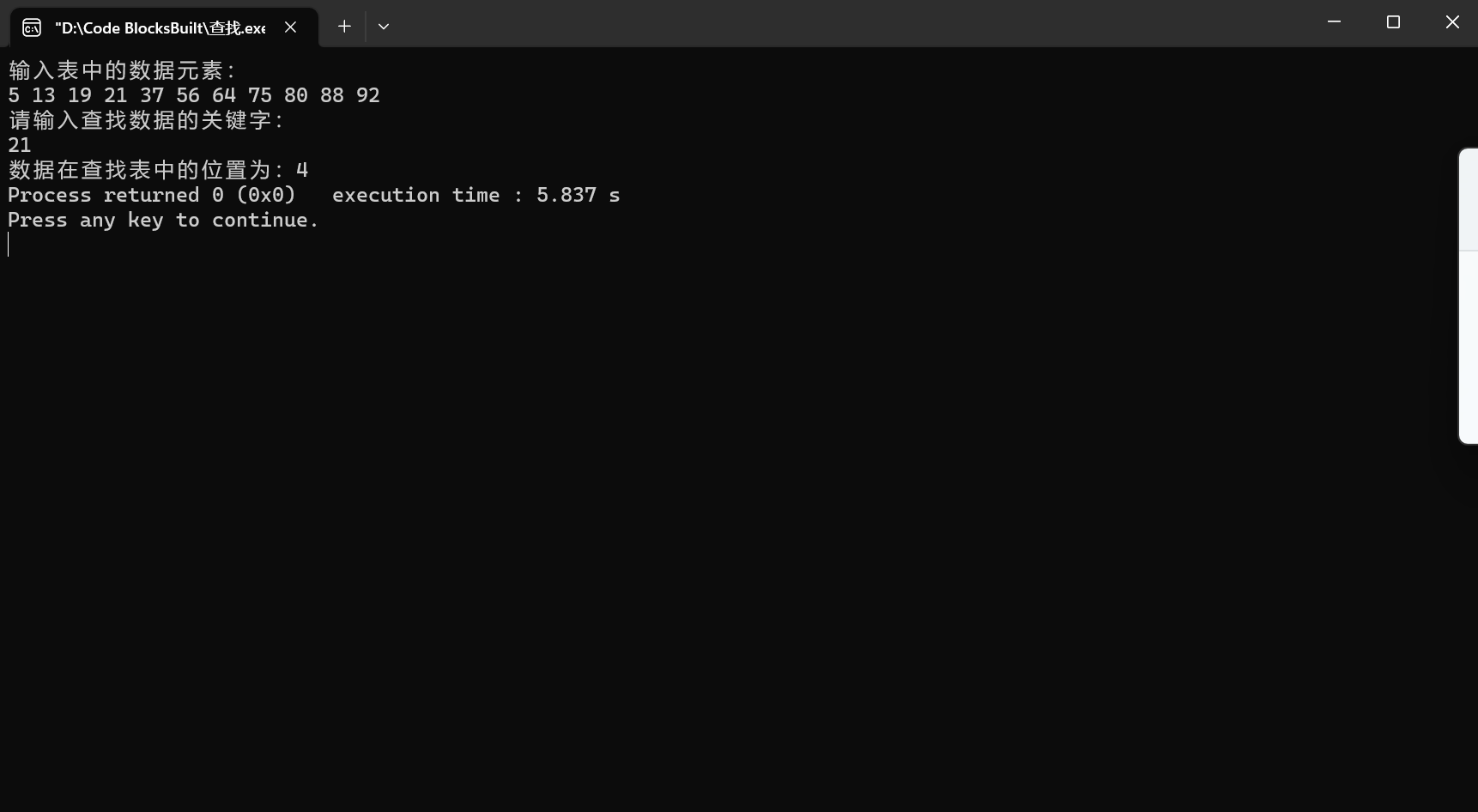Click the text '输入表中的数据元素'
The height and width of the screenshot is (812, 1478).
(x=116, y=70)
